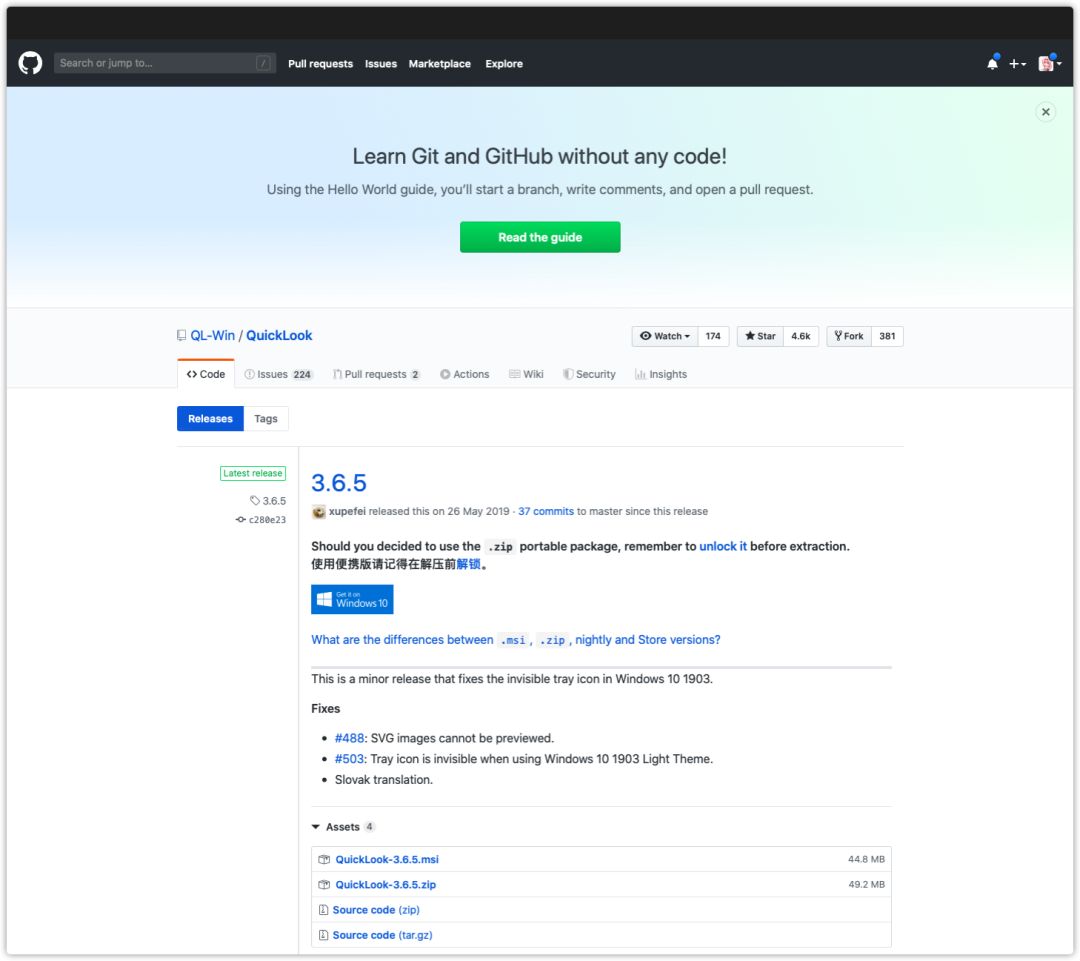Click the 49.2 MB file size
The width and height of the screenshot is (1080, 961).
point(866,885)
